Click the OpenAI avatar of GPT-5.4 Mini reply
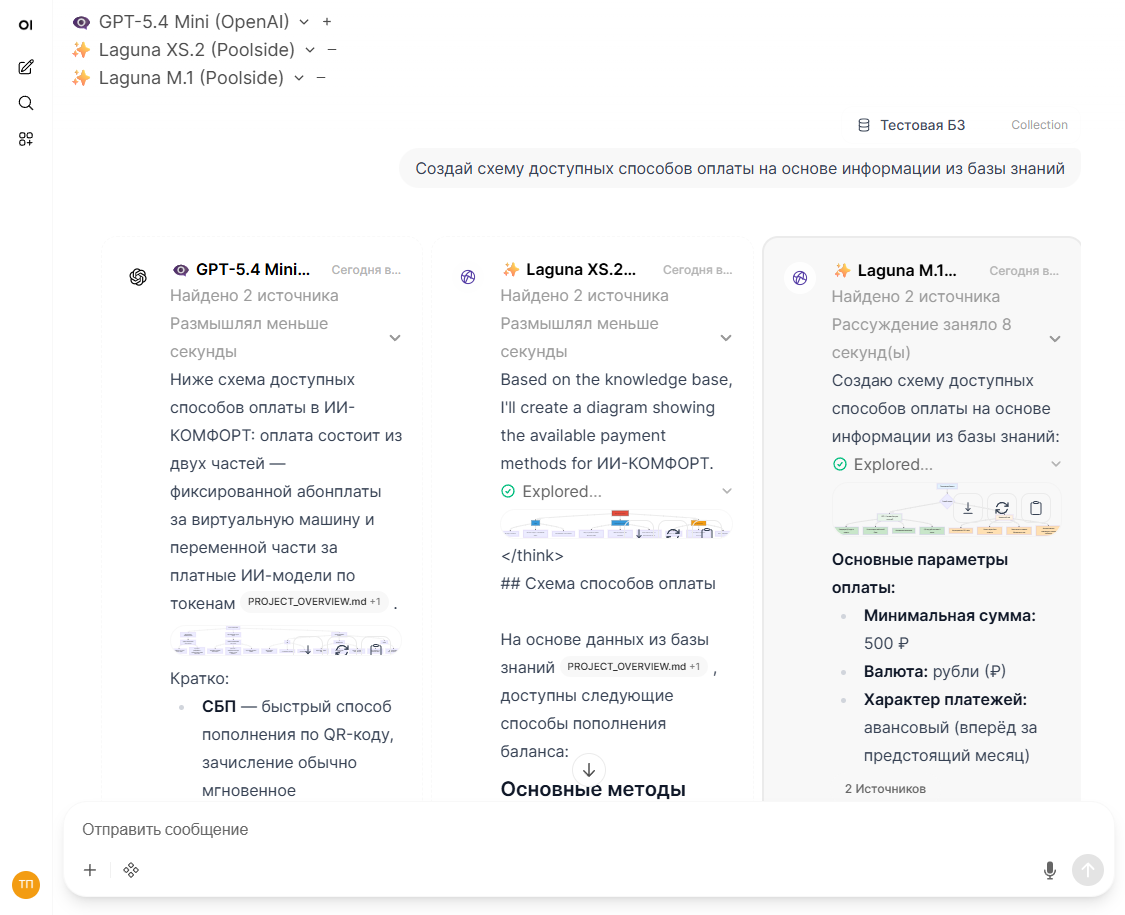The height and width of the screenshot is (915, 1125). (138, 276)
